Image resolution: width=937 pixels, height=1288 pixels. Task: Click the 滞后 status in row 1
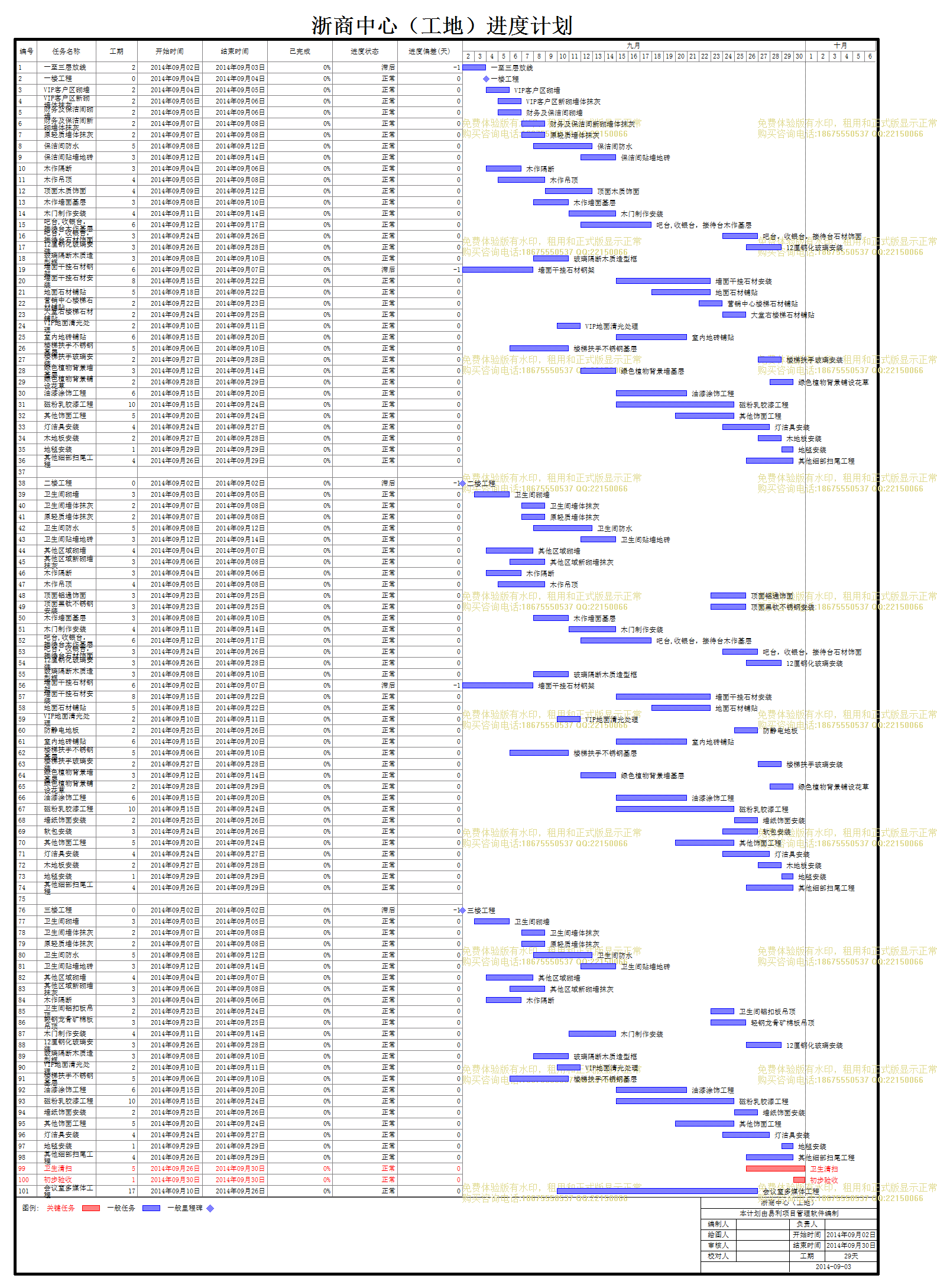[x=388, y=67]
